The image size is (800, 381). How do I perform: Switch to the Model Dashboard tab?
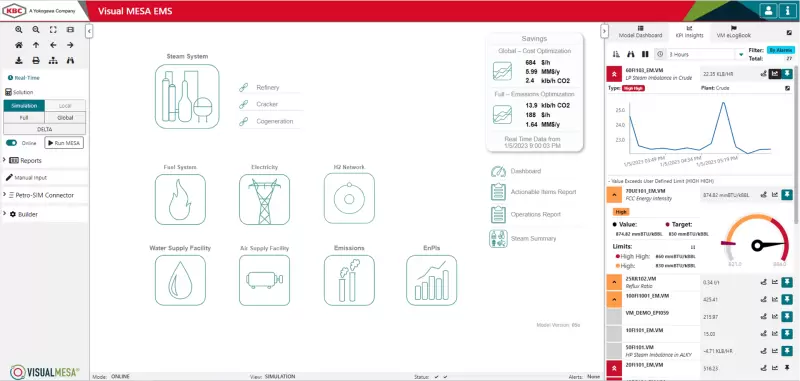click(640, 32)
